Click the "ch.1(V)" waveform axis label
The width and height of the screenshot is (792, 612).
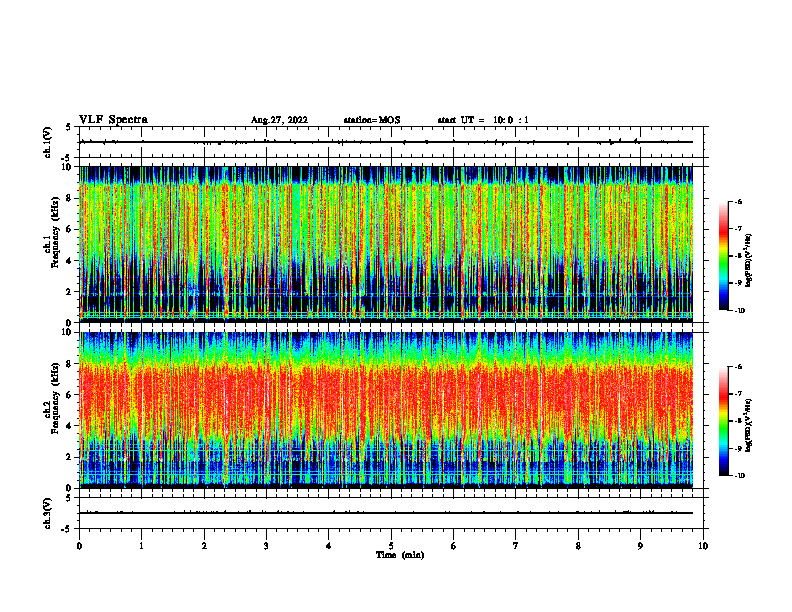click(48, 142)
